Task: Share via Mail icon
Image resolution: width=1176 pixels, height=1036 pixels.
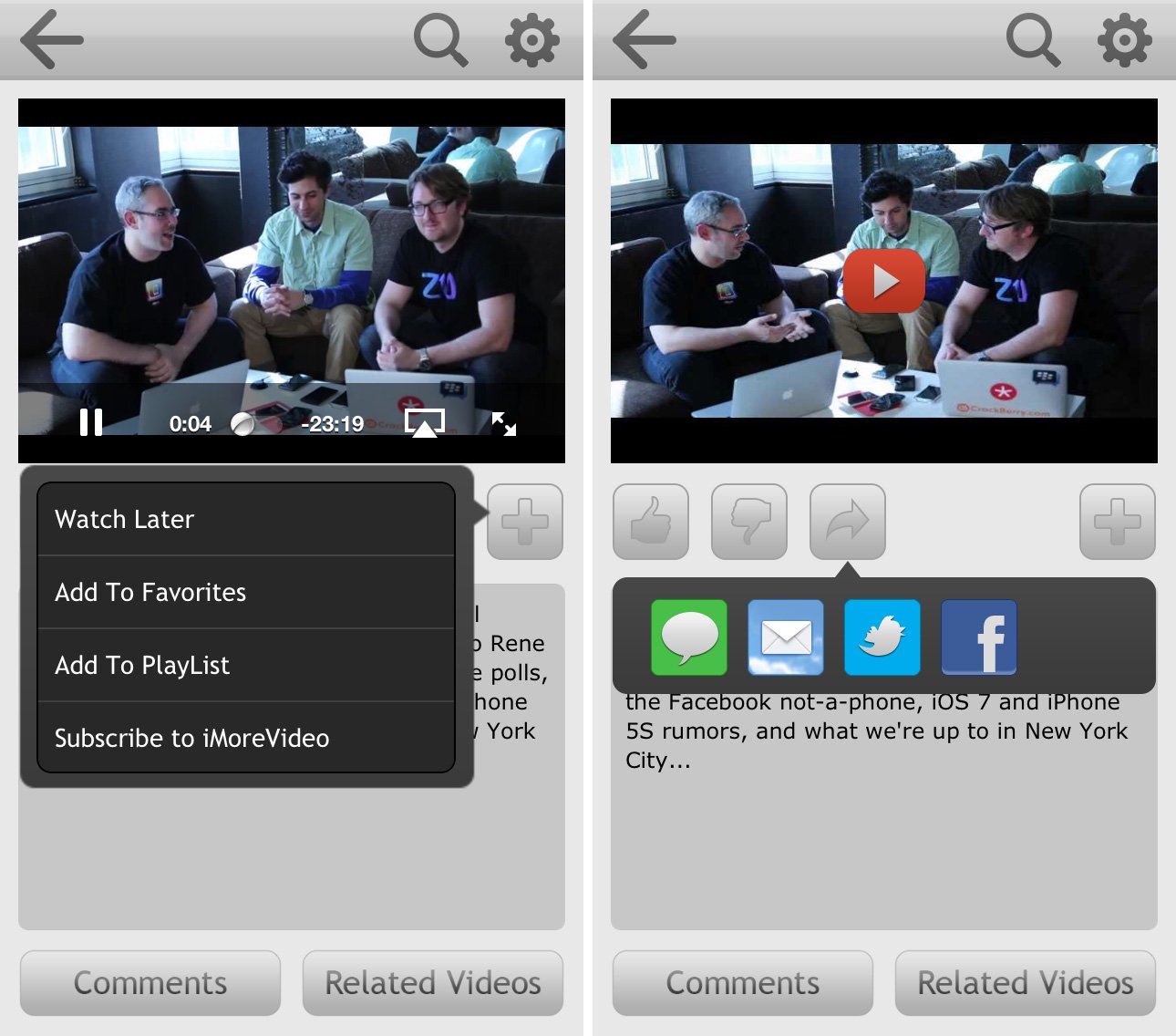Action: (x=786, y=637)
